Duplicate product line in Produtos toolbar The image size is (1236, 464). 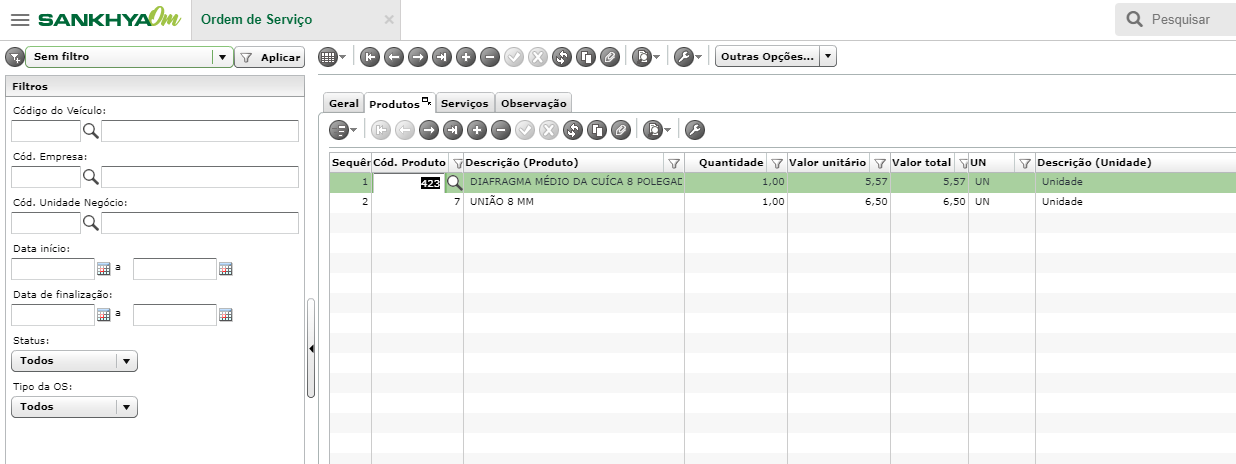(x=597, y=129)
